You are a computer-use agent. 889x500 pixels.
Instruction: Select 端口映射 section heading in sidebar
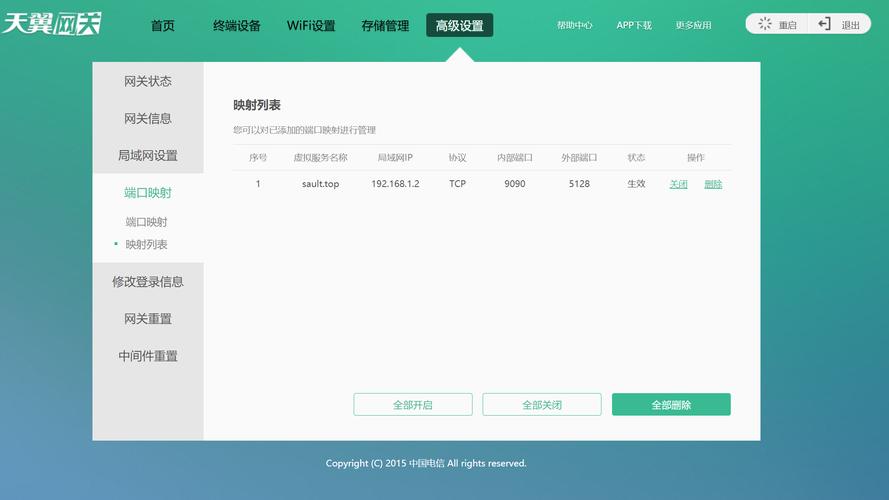tap(148, 193)
